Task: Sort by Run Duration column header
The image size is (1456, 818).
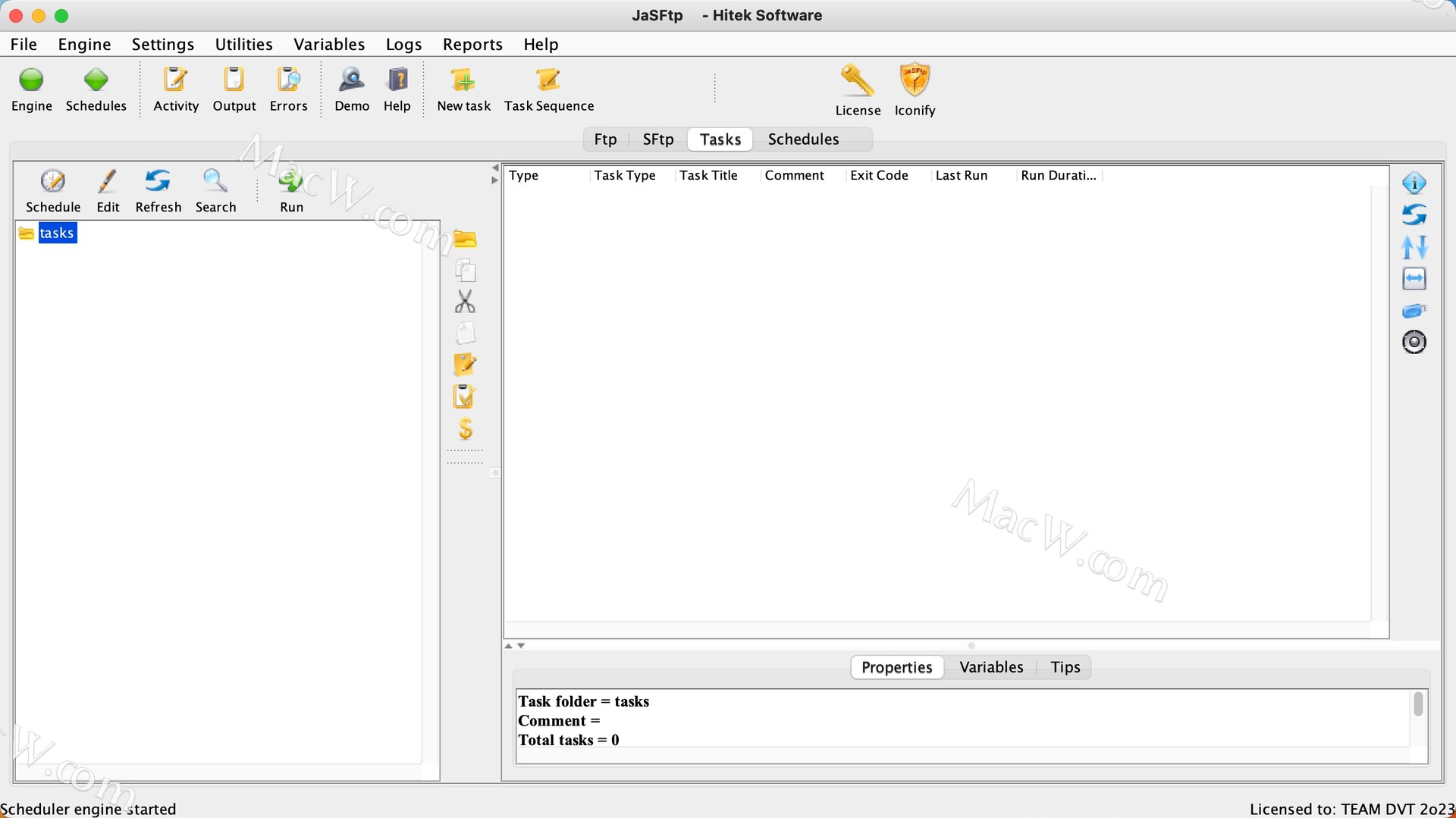Action: (1059, 175)
